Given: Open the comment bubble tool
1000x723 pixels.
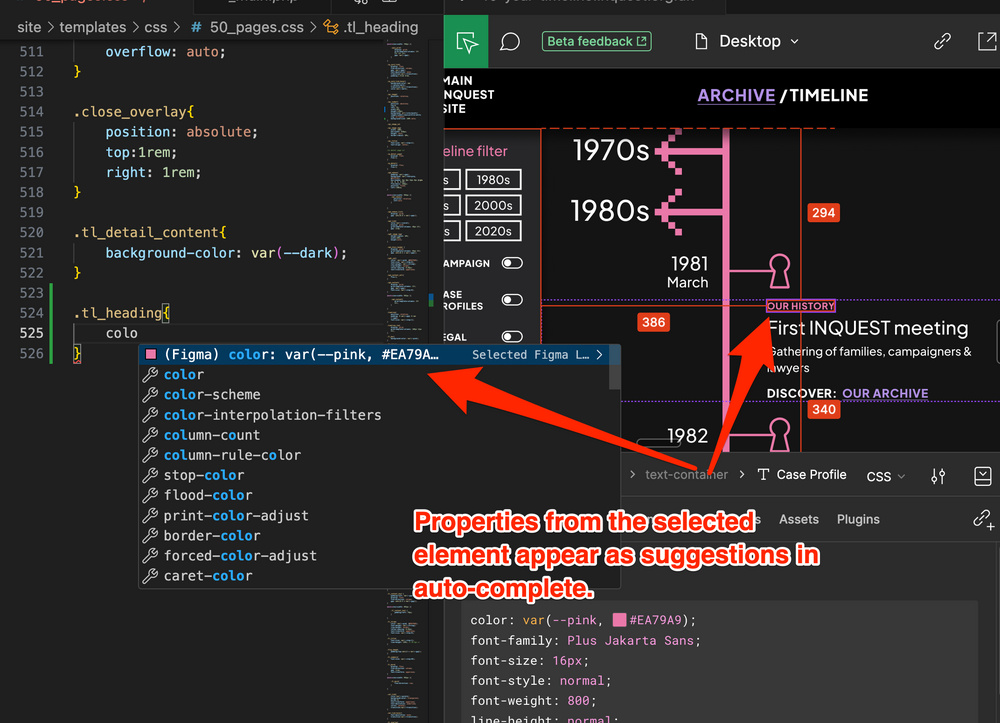Looking at the screenshot, I should (510, 42).
